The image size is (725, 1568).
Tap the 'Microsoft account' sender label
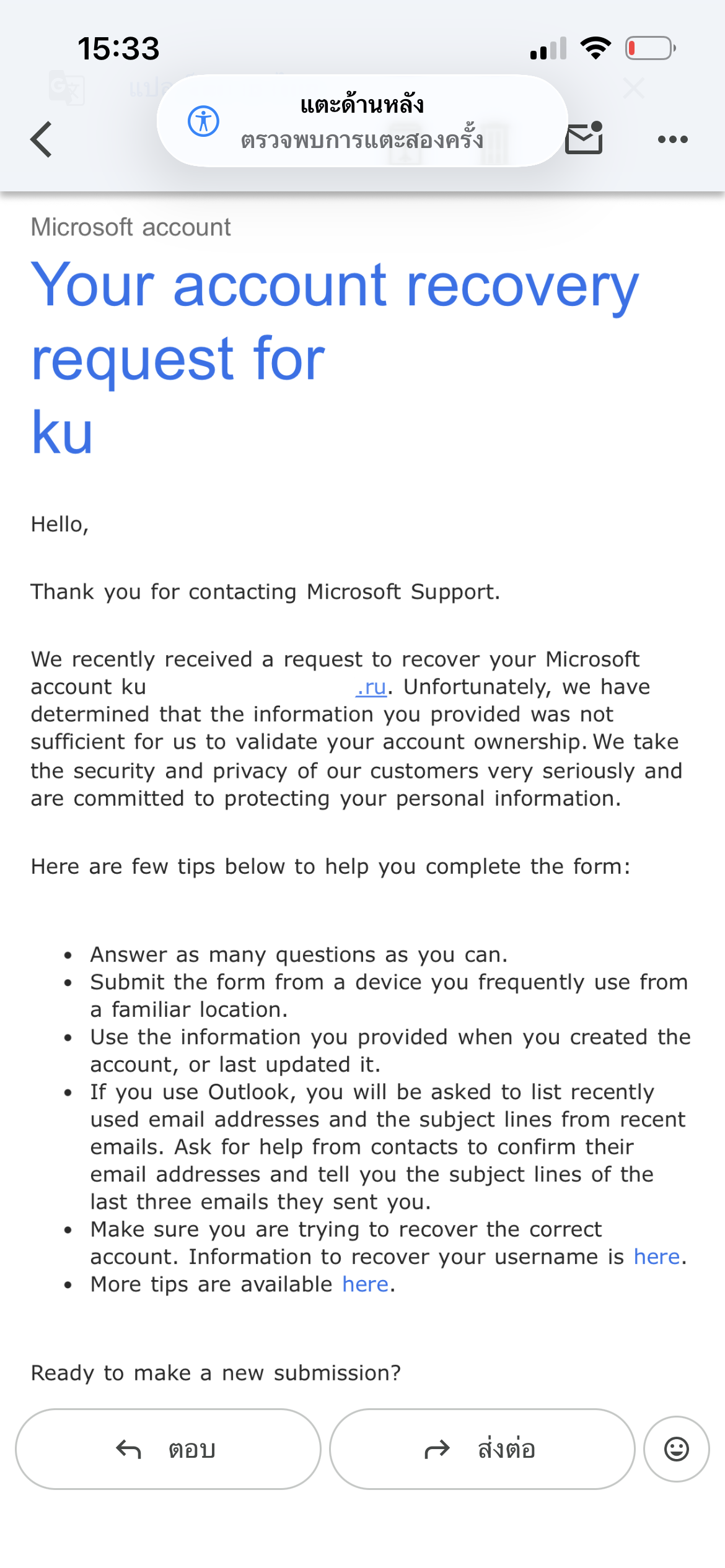(x=131, y=227)
